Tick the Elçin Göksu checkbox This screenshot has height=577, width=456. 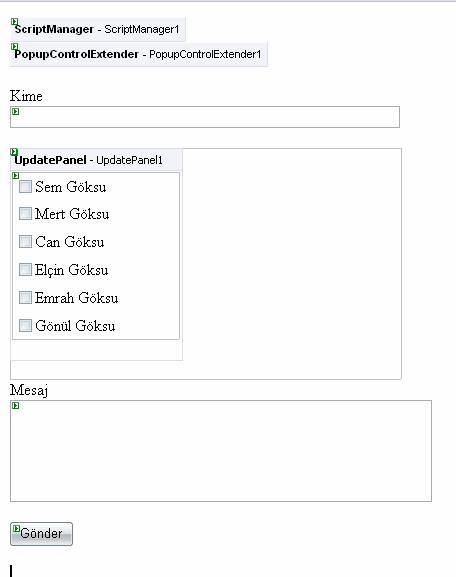coord(25,270)
